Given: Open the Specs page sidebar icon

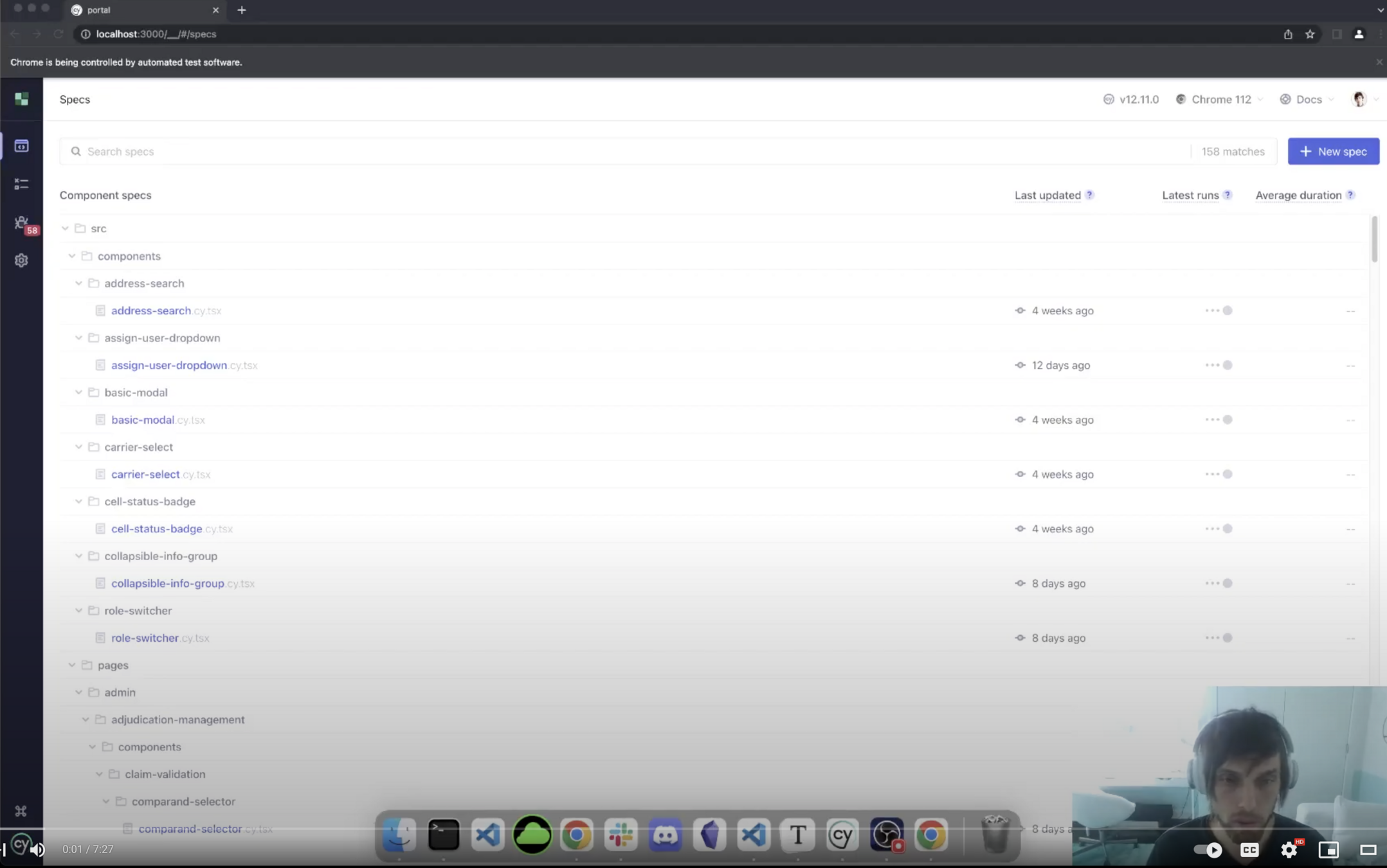Looking at the screenshot, I should tap(21, 146).
